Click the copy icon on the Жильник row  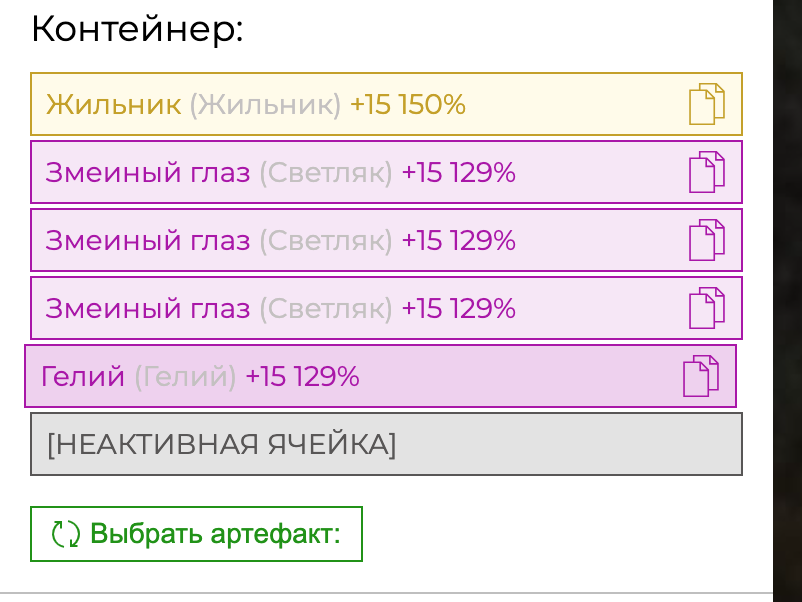(x=707, y=104)
